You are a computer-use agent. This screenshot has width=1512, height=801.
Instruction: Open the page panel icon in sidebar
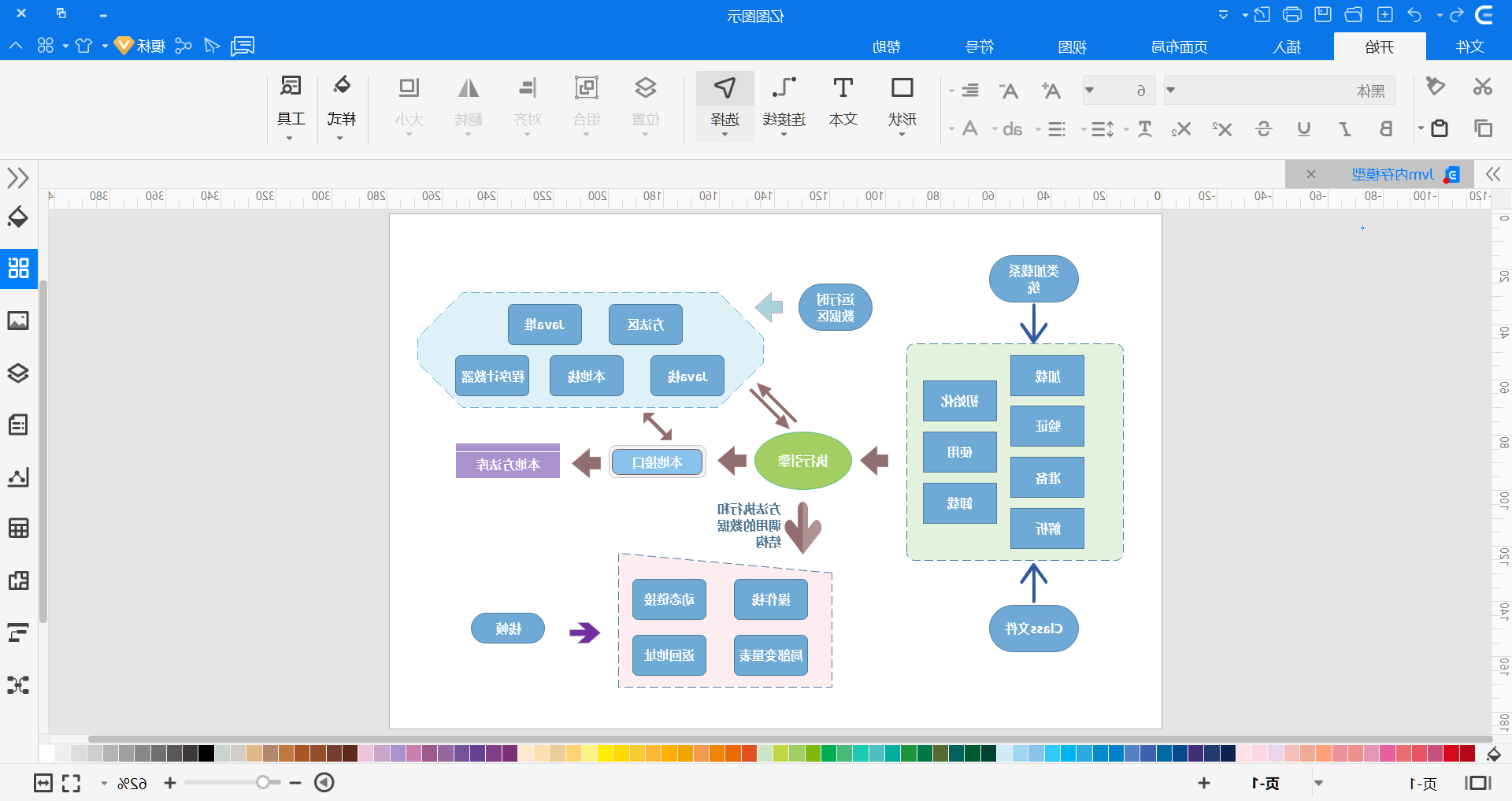18,425
